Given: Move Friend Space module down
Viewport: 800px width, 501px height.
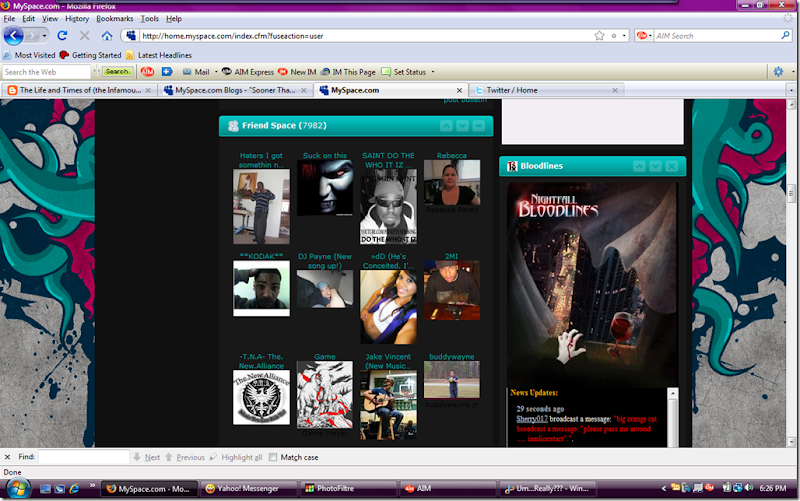Looking at the screenshot, I should [x=462, y=126].
